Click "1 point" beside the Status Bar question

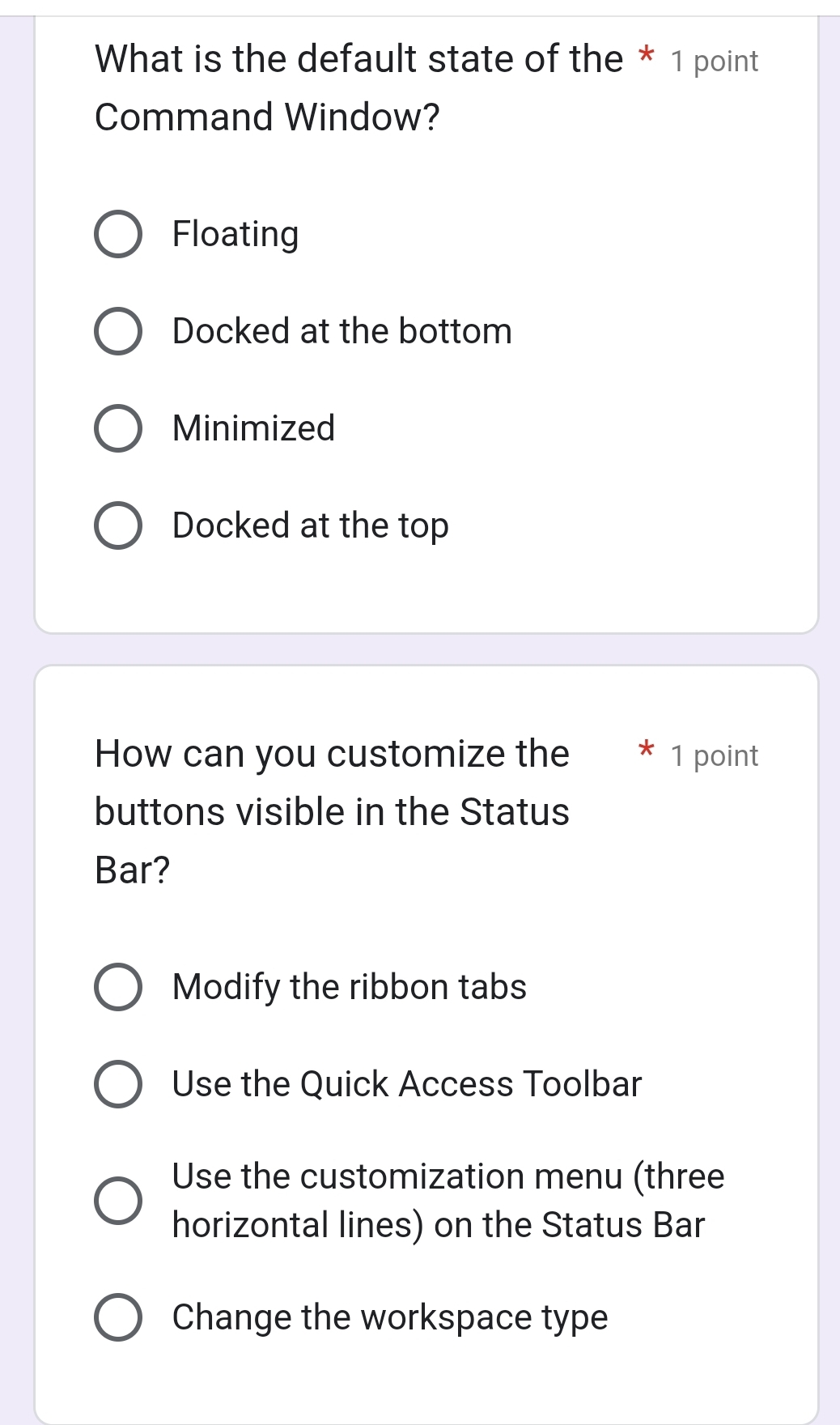point(715,756)
